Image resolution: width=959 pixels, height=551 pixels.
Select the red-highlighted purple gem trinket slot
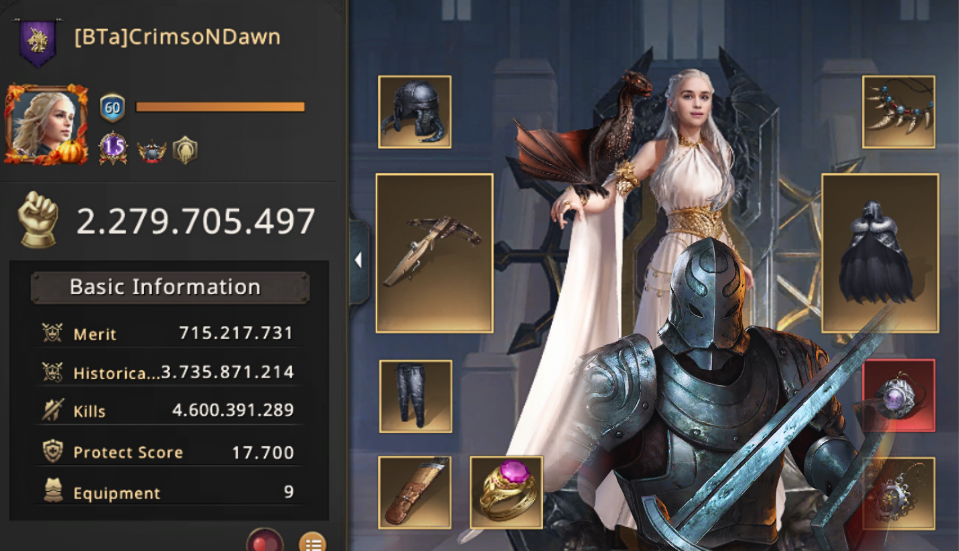(898, 396)
